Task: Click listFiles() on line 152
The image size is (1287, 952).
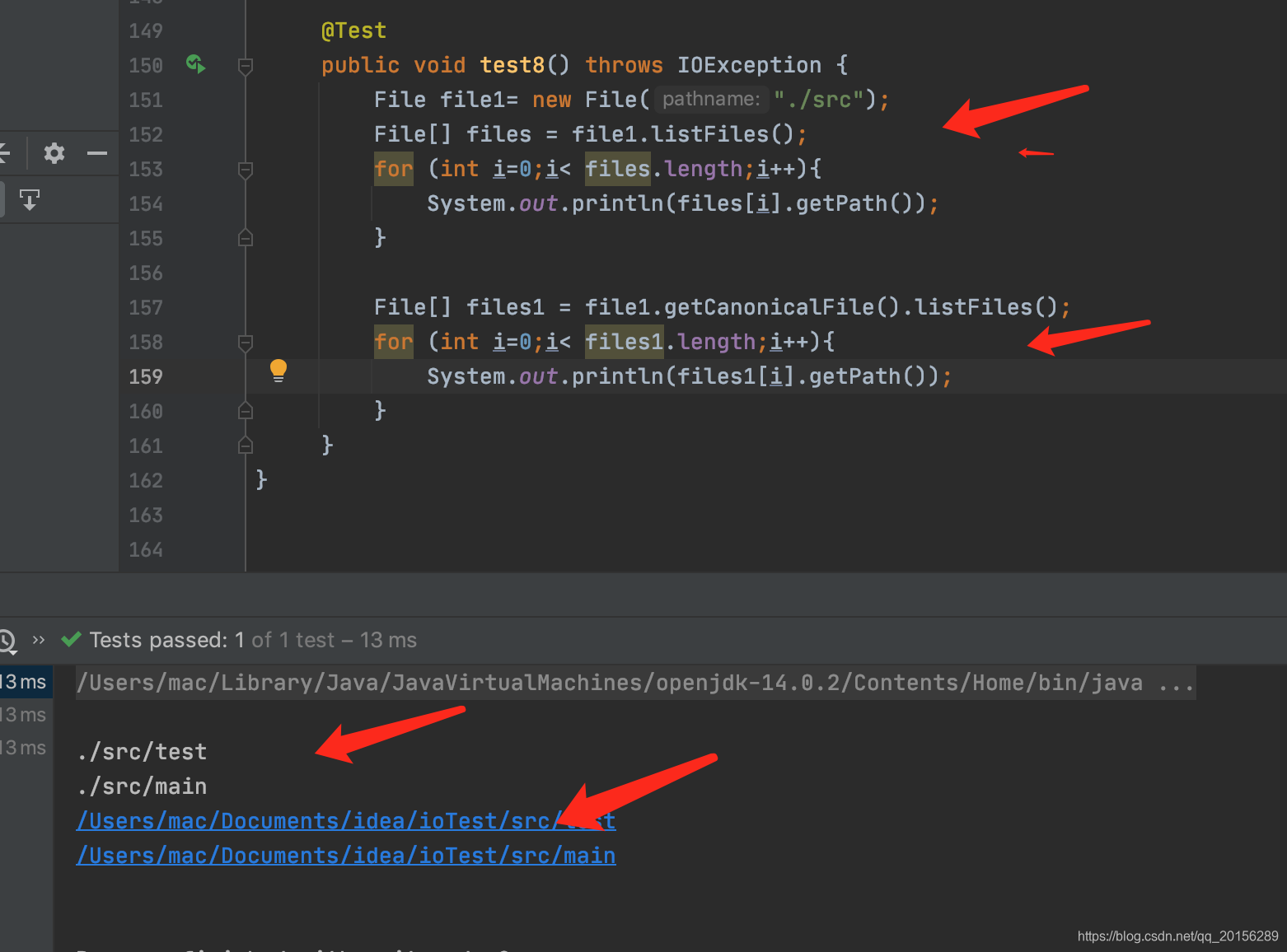Action: (723, 134)
